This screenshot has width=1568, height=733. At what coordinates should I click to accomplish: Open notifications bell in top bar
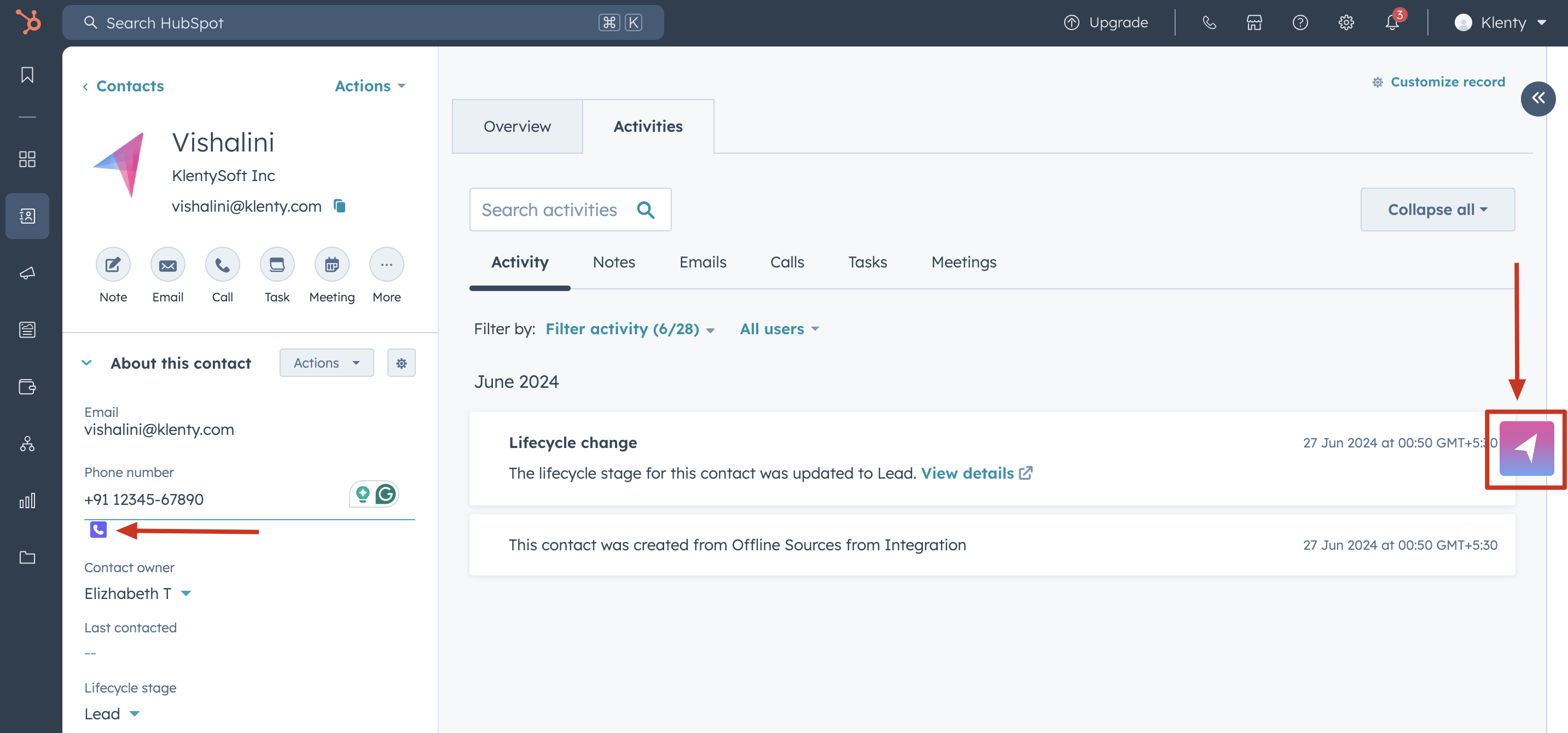(1391, 22)
